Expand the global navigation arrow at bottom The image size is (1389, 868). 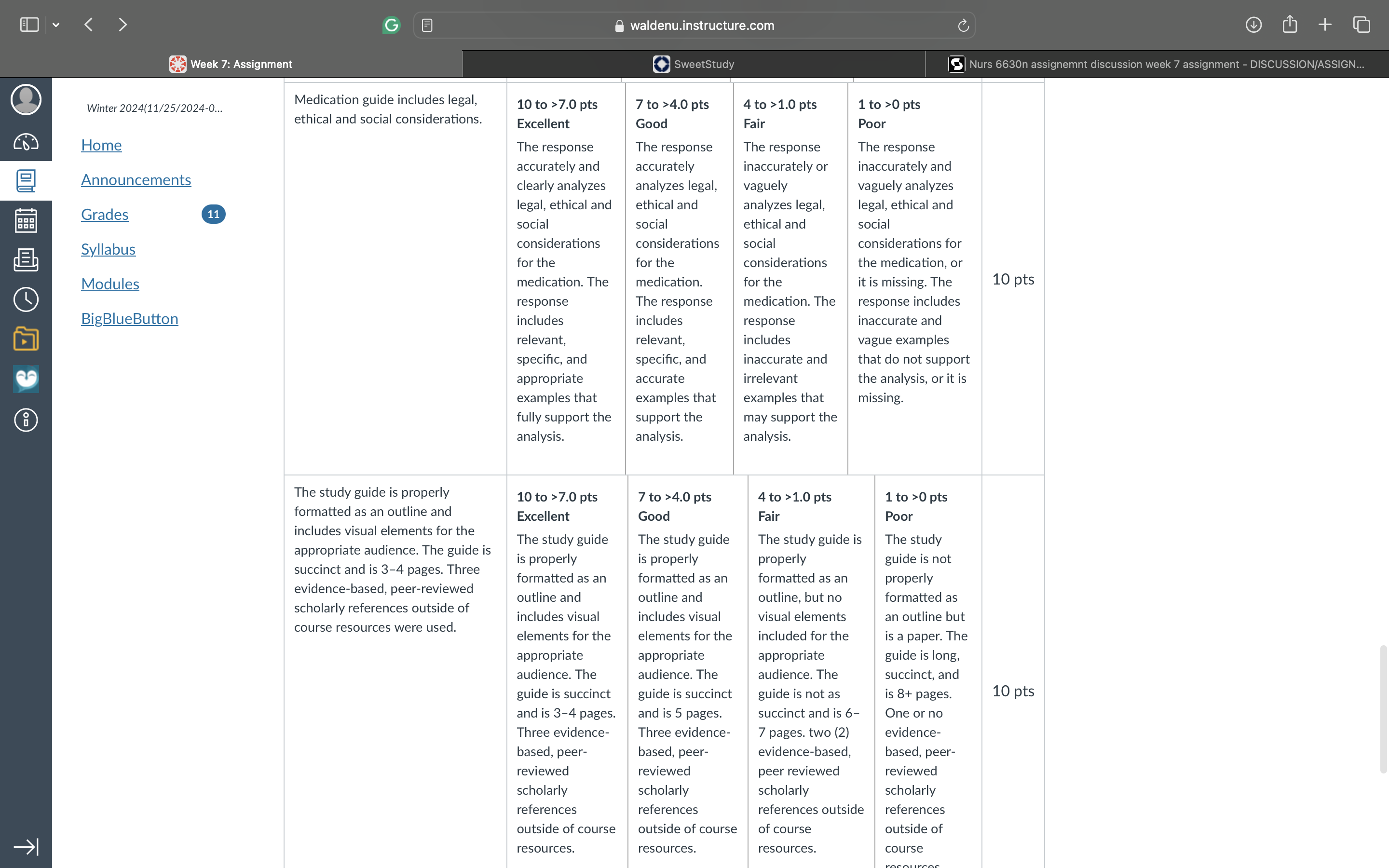26,847
